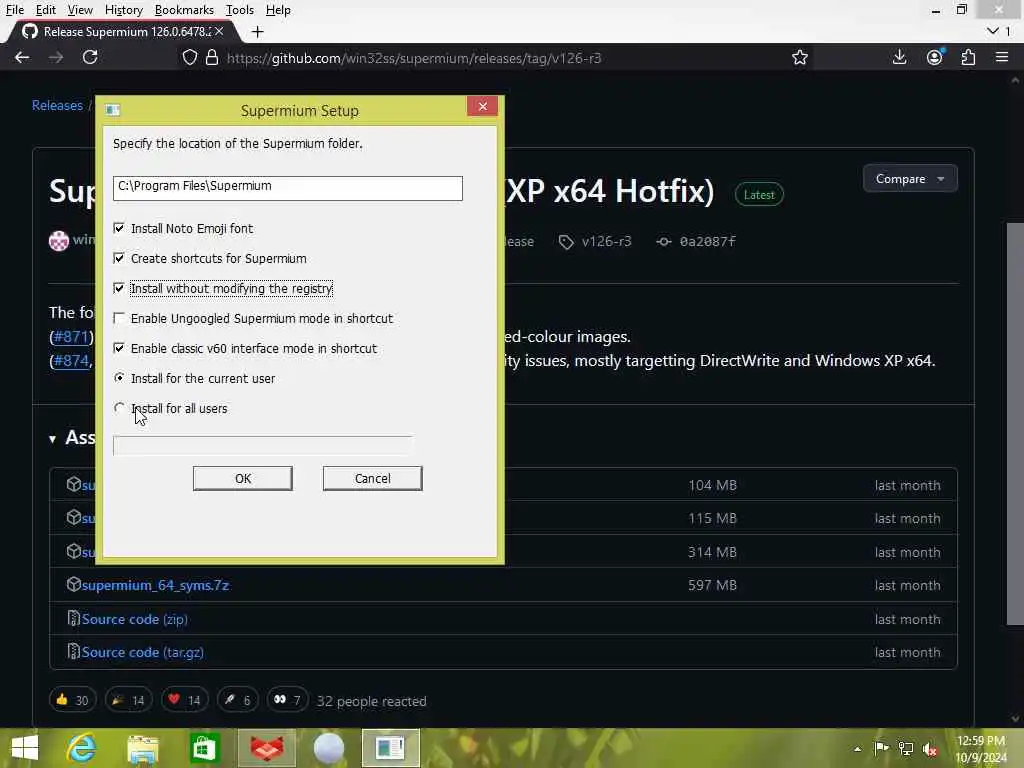Close the Supermium Setup dialog window
The width and height of the screenshot is (1024, 768).
(483, 106)
